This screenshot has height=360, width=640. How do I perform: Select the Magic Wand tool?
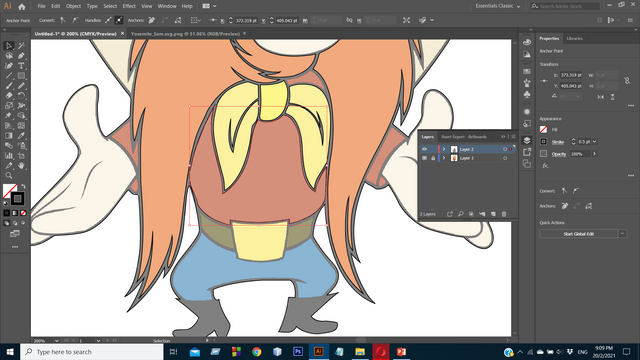(x=21, y=46)
